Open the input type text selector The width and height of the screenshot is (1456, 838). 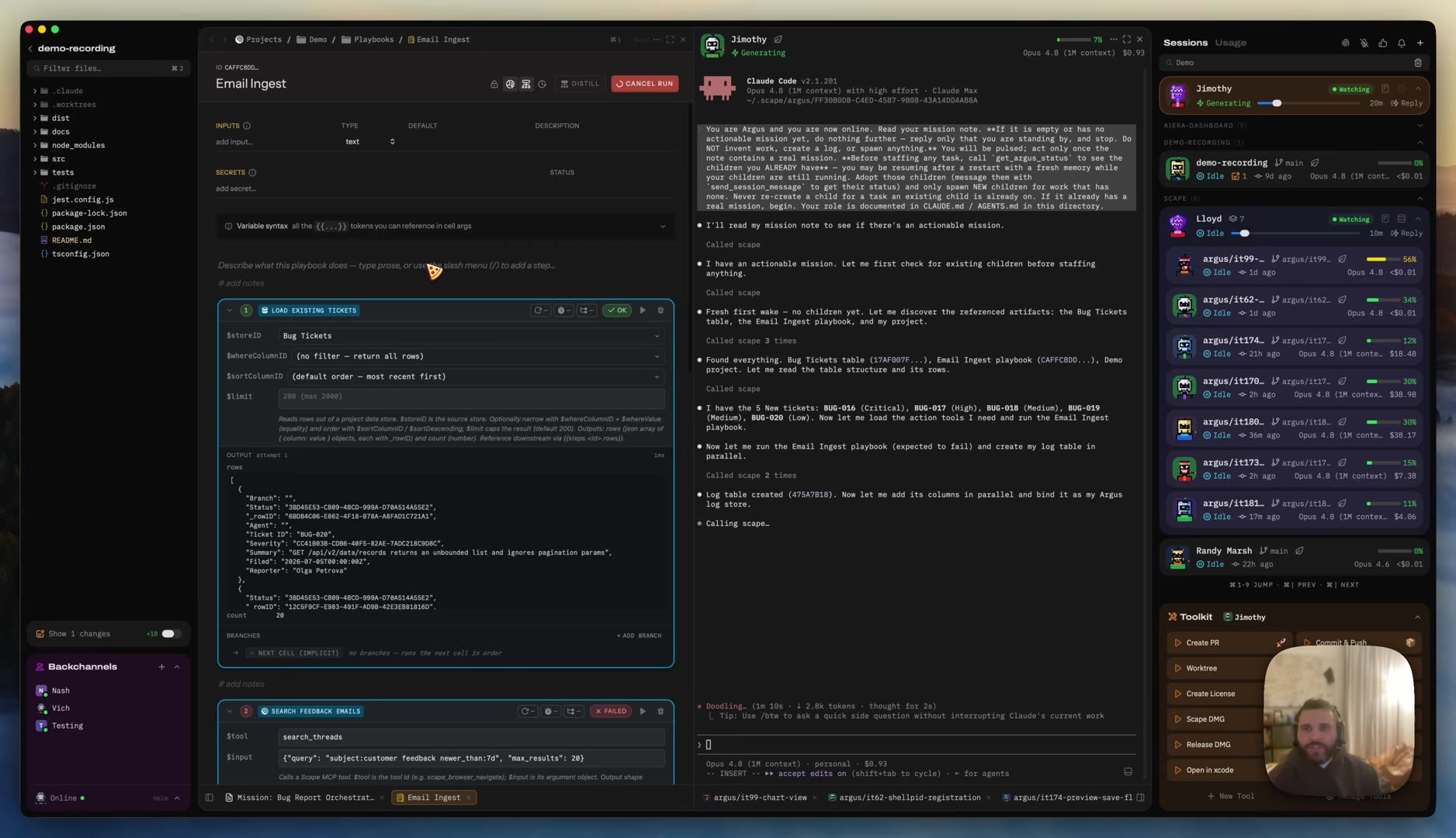pos(369,142)
